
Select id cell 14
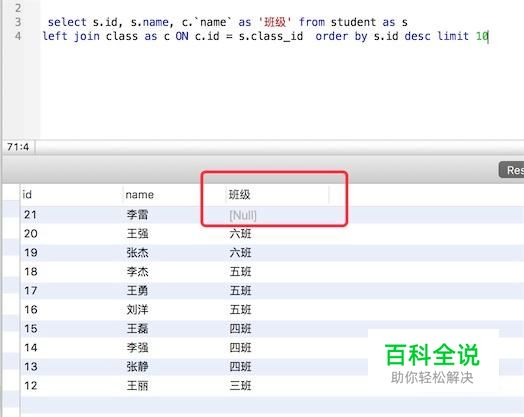pos(30,348)
